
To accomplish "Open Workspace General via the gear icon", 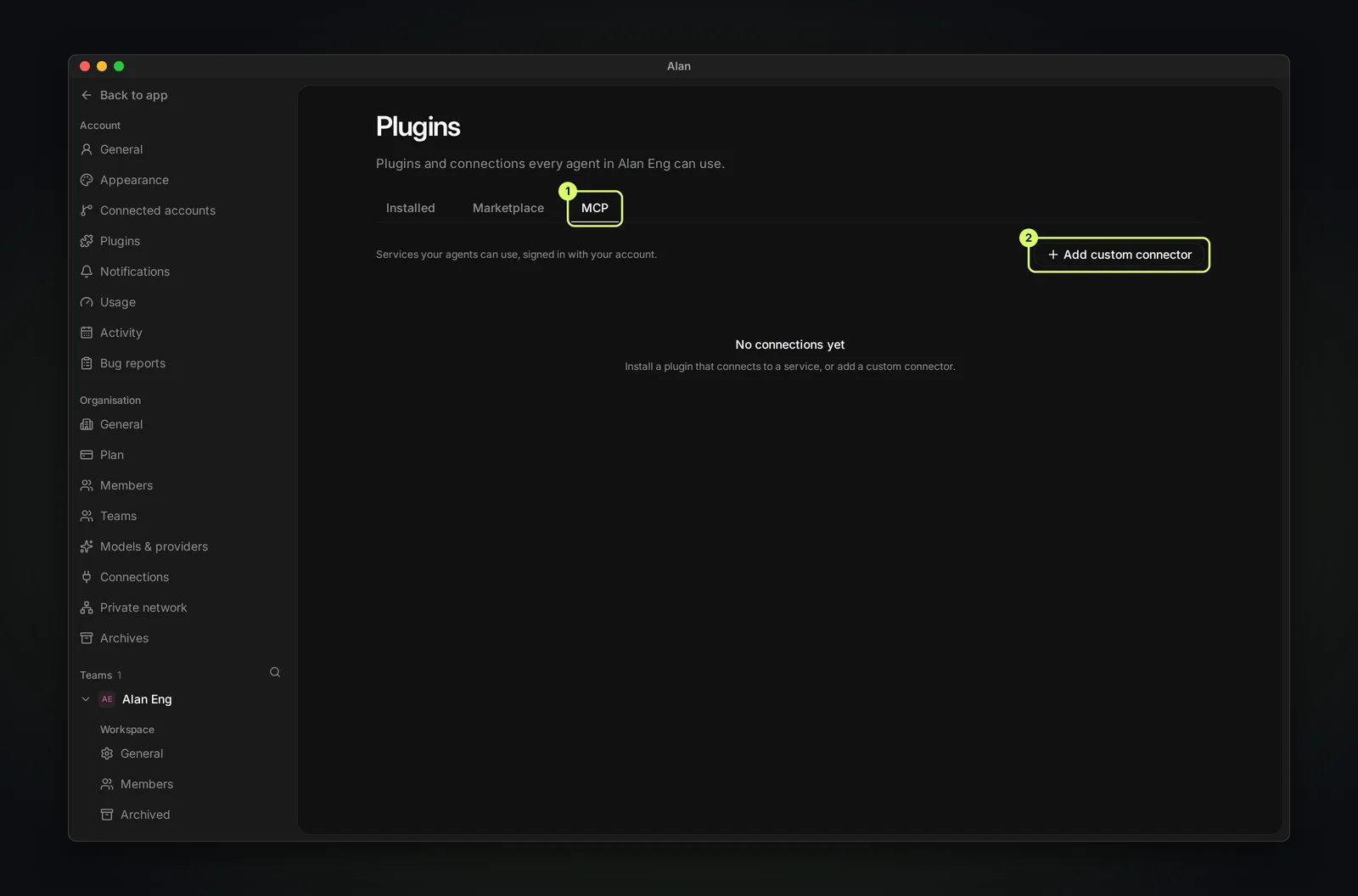I will click(107, 753).
